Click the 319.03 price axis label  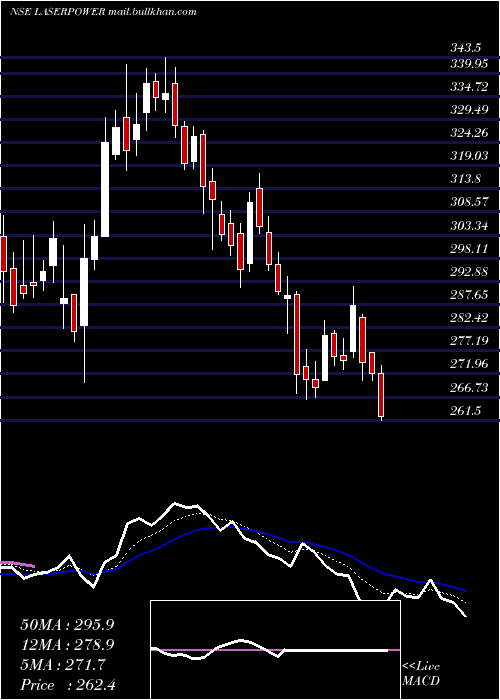(469, 156)
